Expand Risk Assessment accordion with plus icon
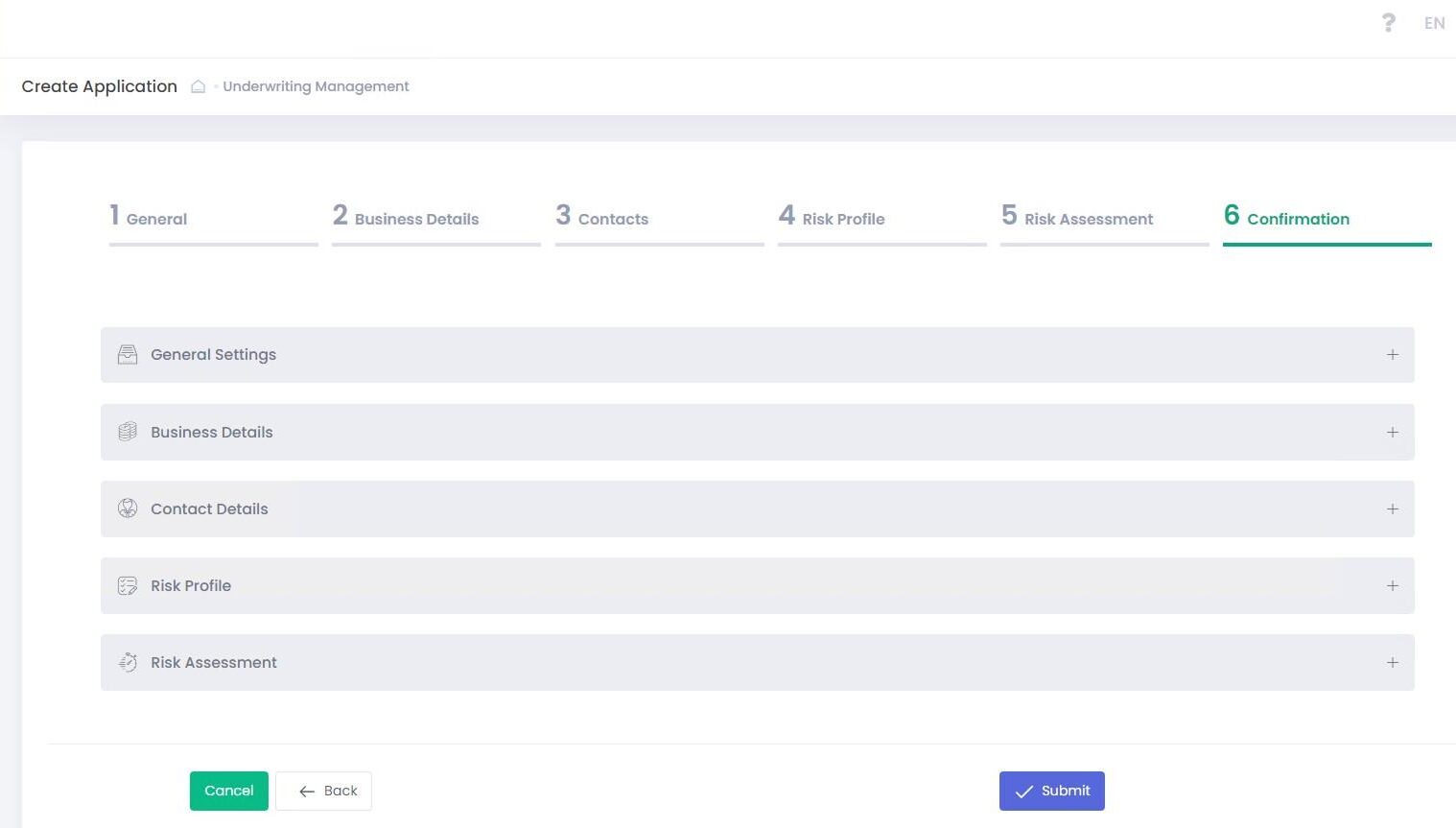The width and height of the screenshot is (1456, 828). click(1392, 662)
